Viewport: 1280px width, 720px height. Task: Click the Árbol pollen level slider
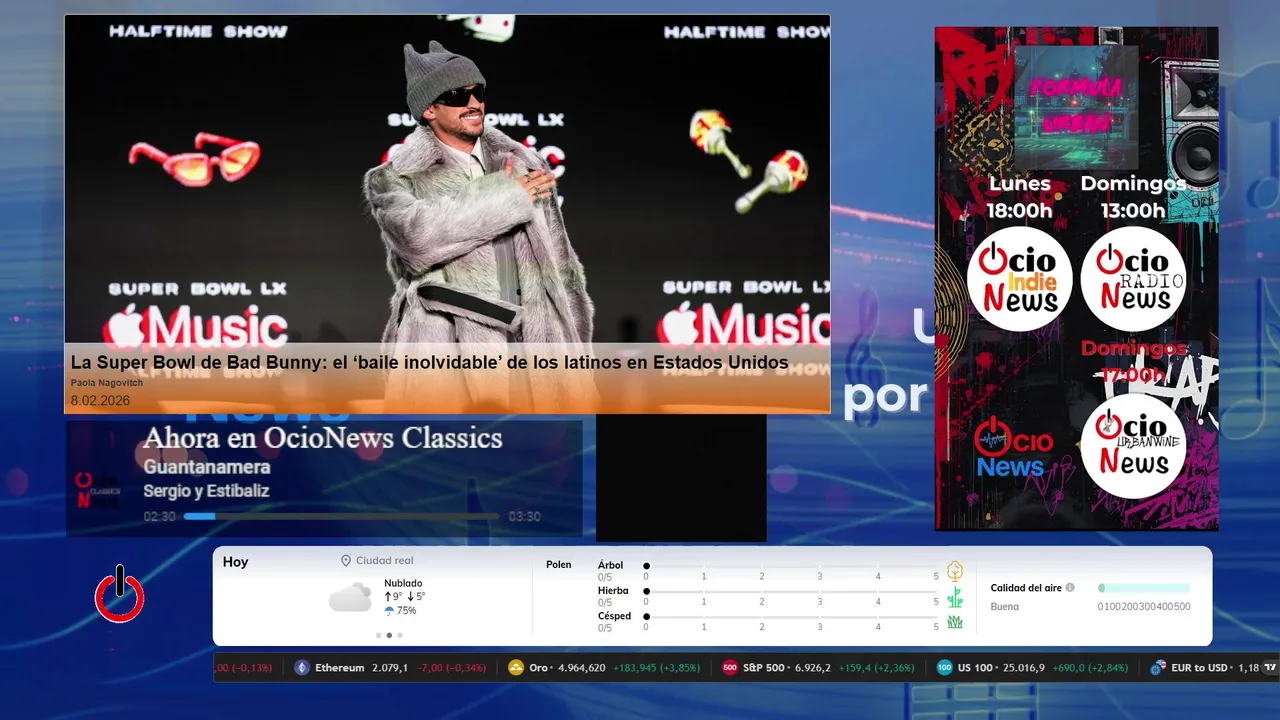click(792, 566)
